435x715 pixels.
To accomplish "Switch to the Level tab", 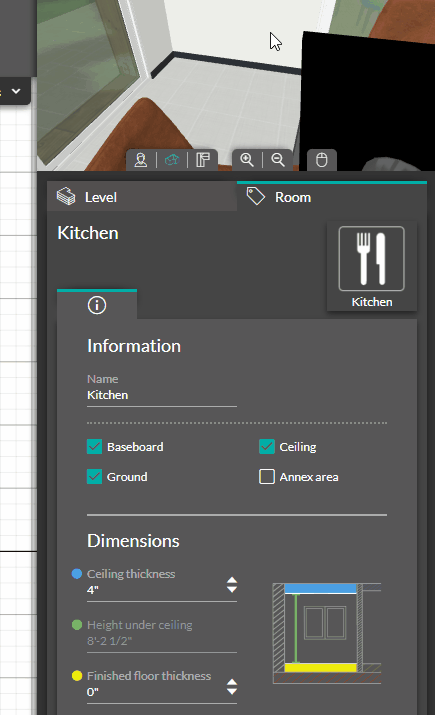I will pyautogui.click(x=142, y=197).
